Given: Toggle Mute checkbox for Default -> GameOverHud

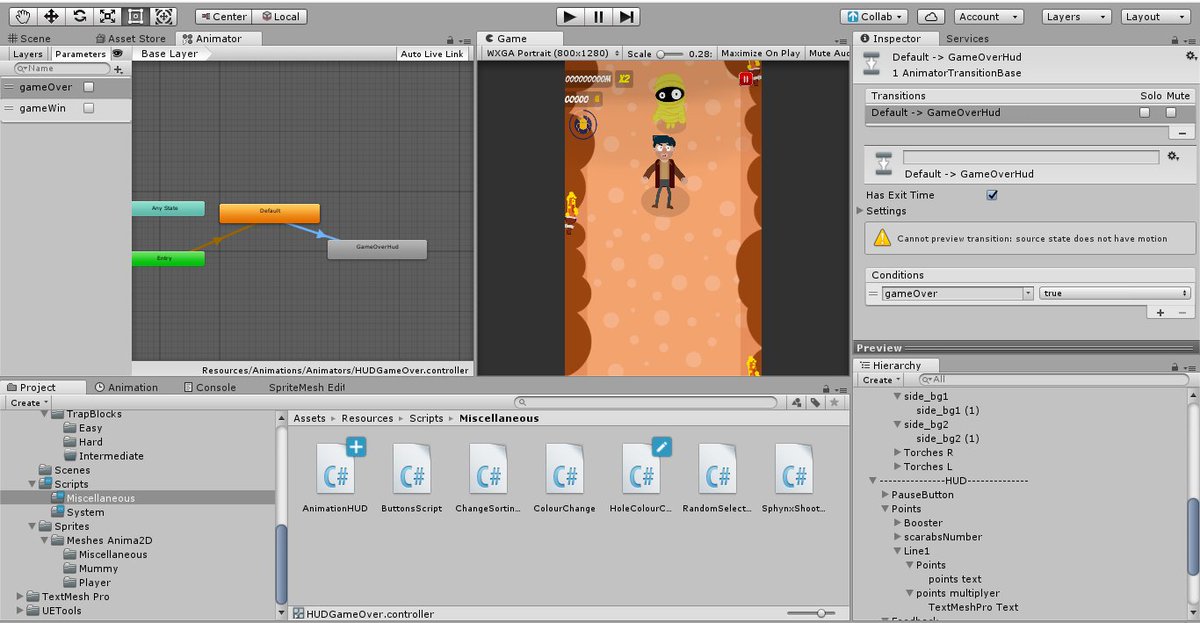Looking at the screenshot, I should coord(1171,112).
